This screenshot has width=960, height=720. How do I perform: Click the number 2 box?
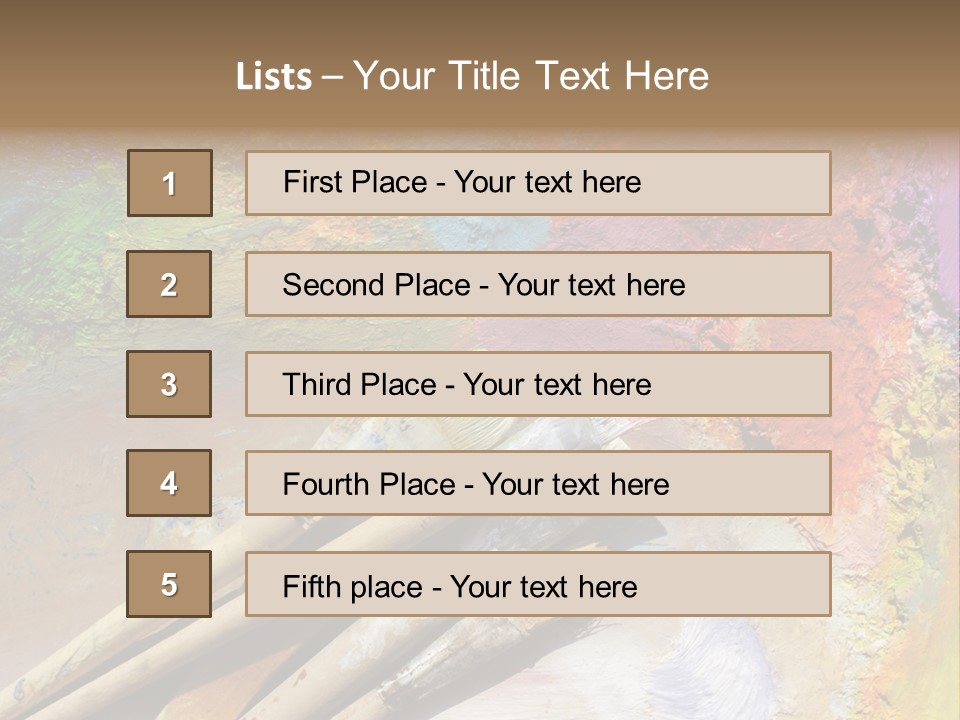(x=169, y=284)
